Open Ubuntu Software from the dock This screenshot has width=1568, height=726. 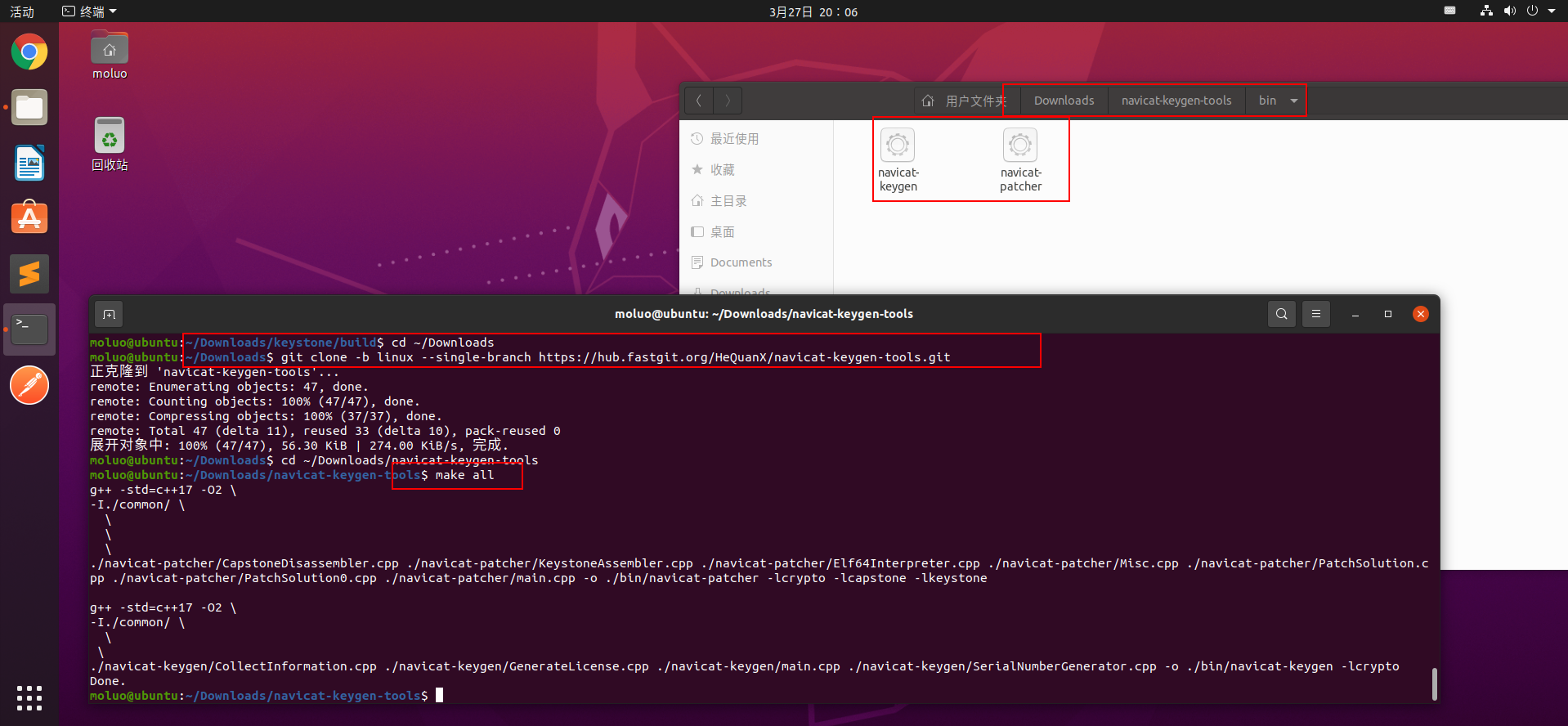click(x=29, y=218)
